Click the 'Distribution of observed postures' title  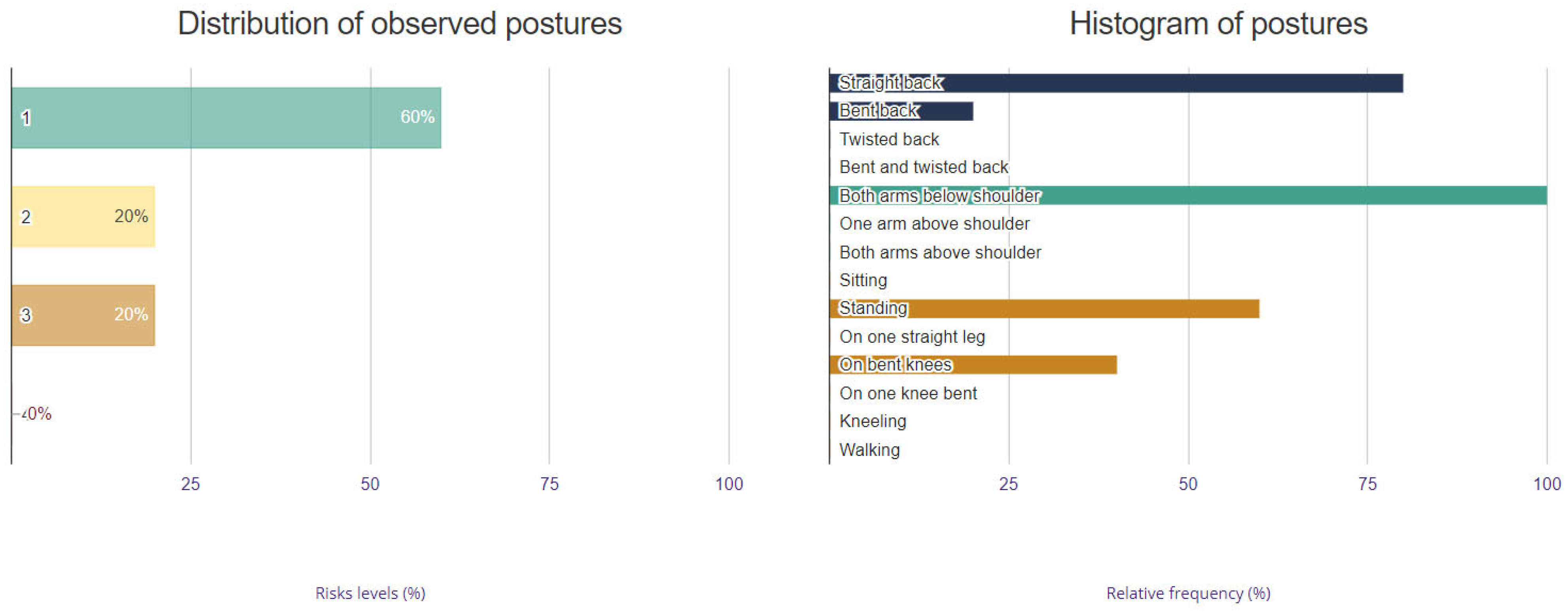[399, 25]
